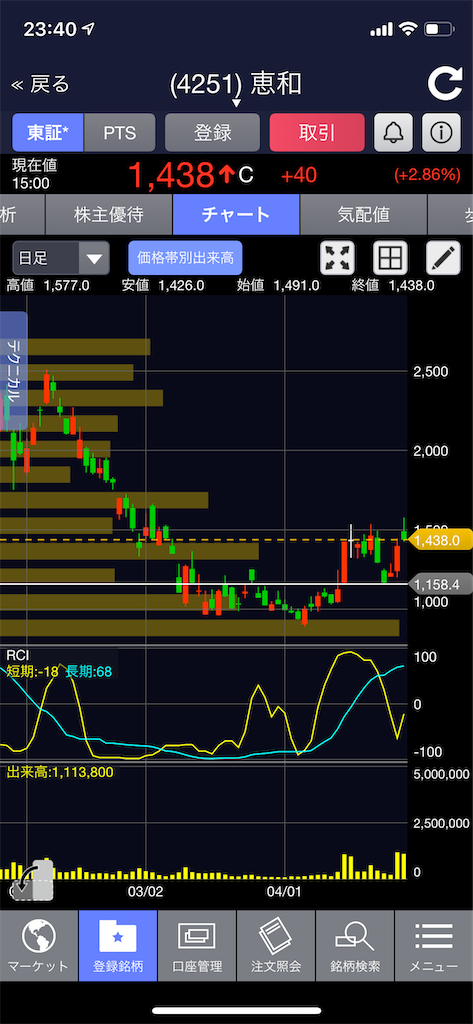This screenshot has width=473, height=1024.
Task: Tap the 04/01 date label
Action: click(285, 891)
